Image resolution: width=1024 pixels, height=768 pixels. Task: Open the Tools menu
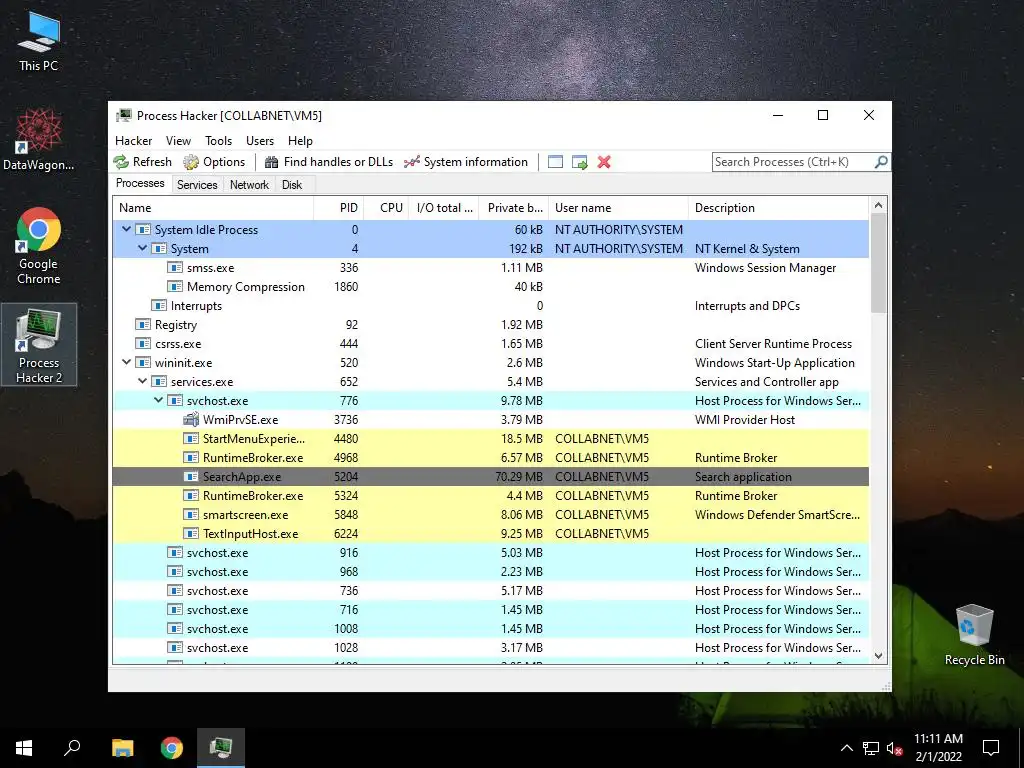tap(218, 140)
